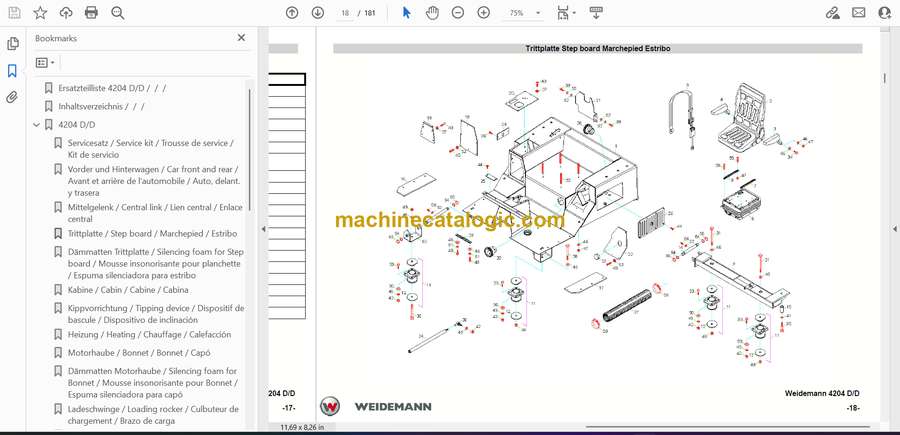This screenshot has width=900, height=435.
Task: Open bookmarks options menu dropdown
Action: point(45,62)
